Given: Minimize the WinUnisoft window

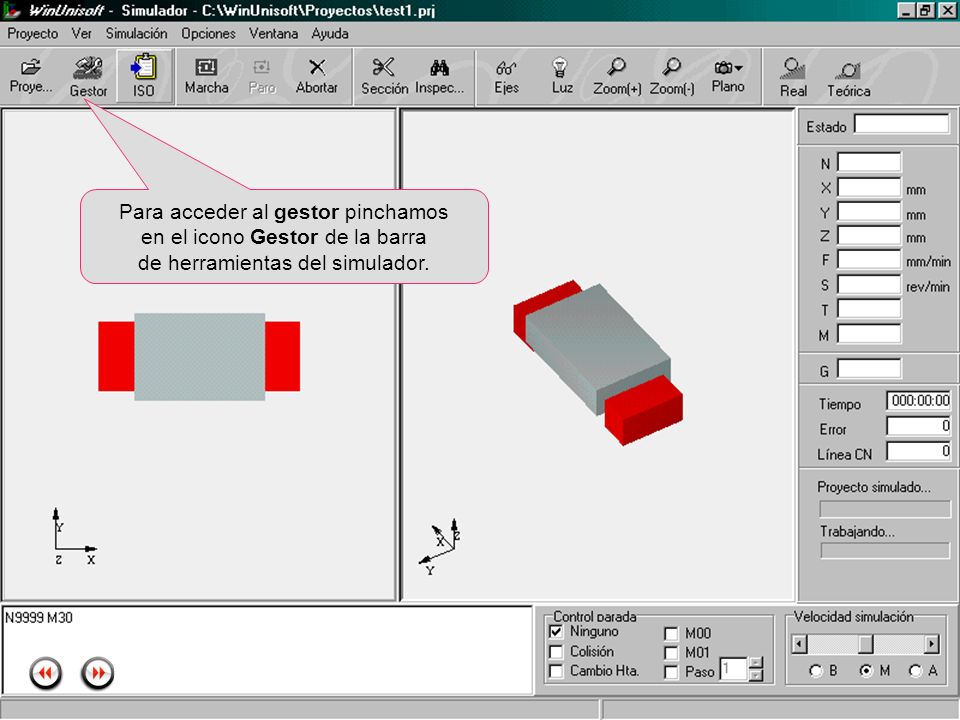Looking at the screenshot, I should 905,10.
